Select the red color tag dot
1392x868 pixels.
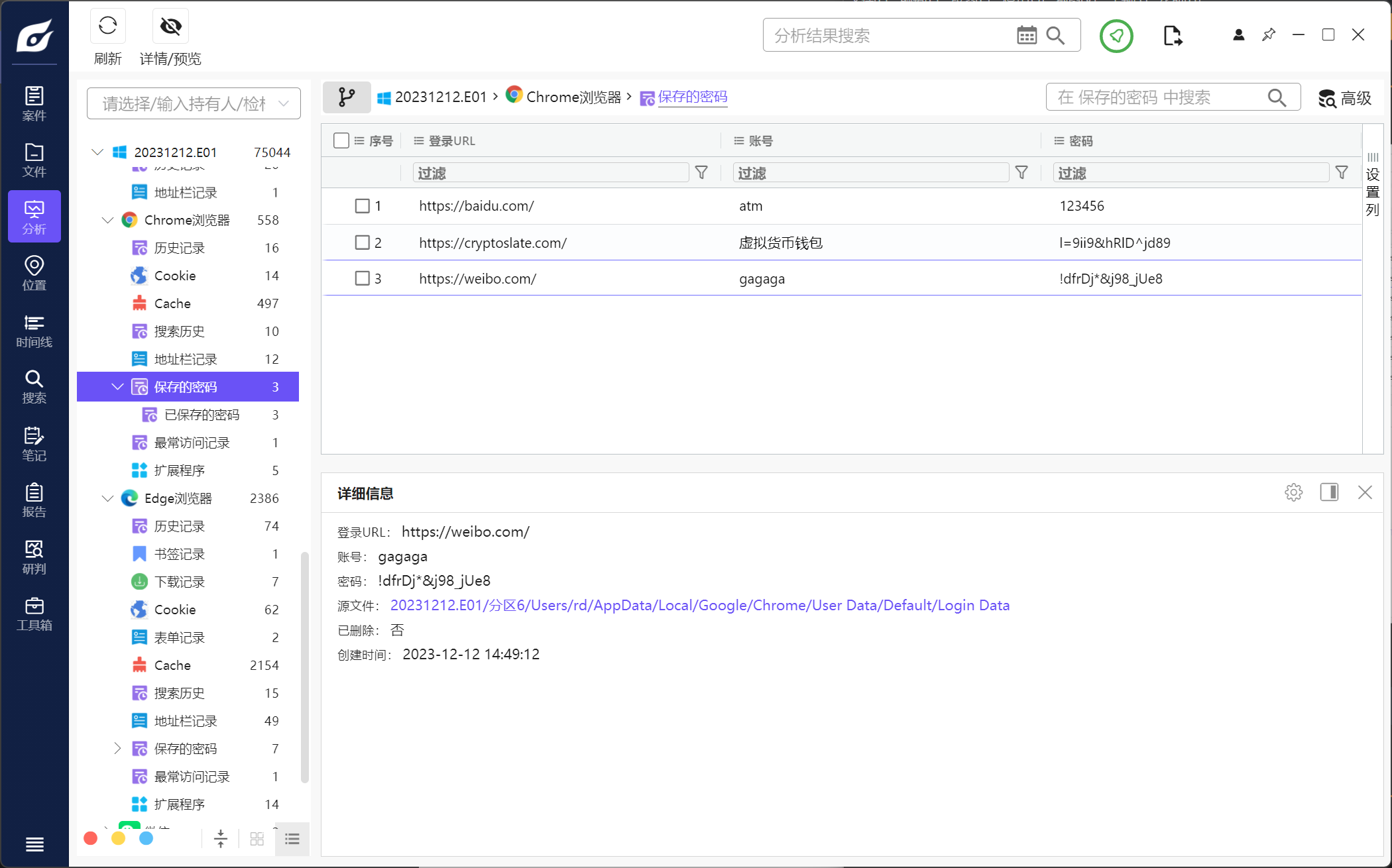click(91, 838)
